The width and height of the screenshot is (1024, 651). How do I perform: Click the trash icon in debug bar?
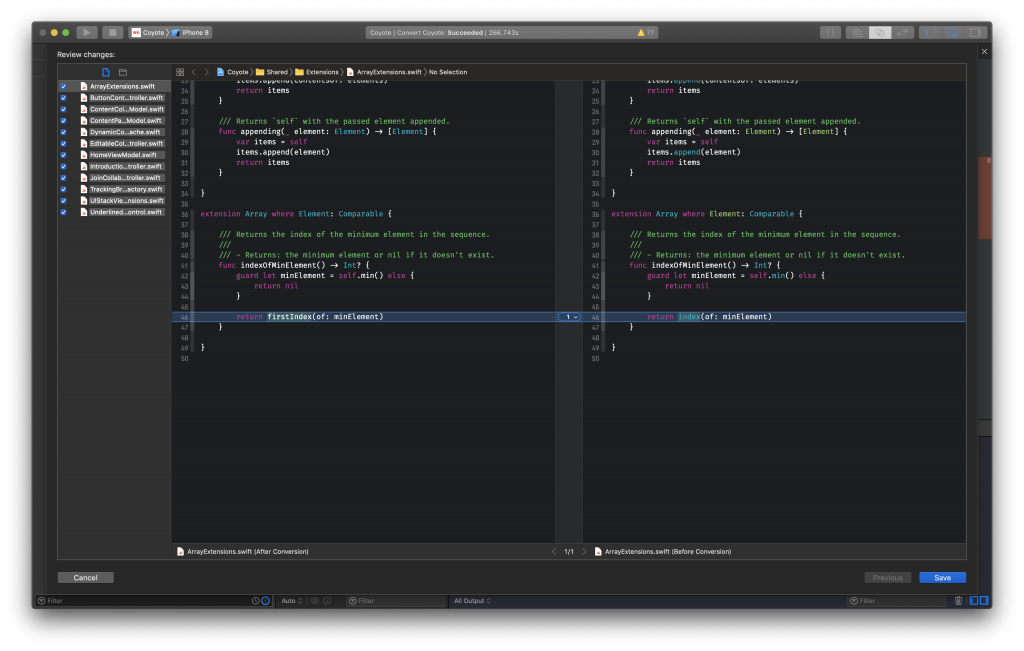[958, 601]
